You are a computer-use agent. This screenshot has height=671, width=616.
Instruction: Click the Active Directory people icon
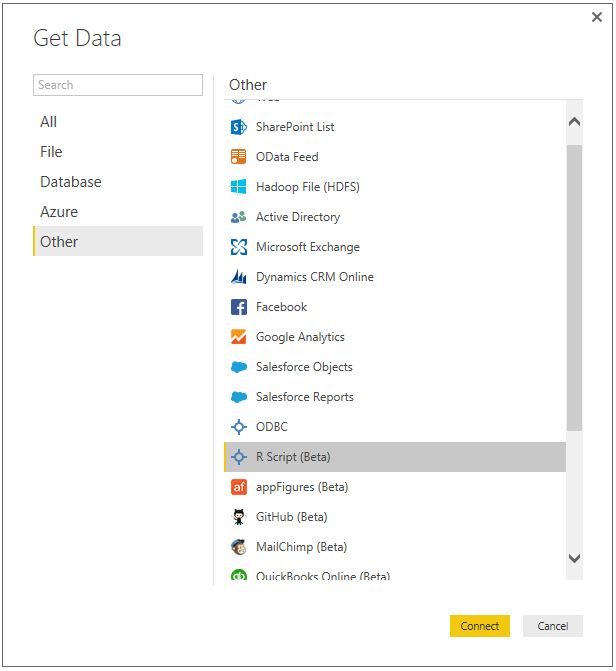click(x=238, y=217)
